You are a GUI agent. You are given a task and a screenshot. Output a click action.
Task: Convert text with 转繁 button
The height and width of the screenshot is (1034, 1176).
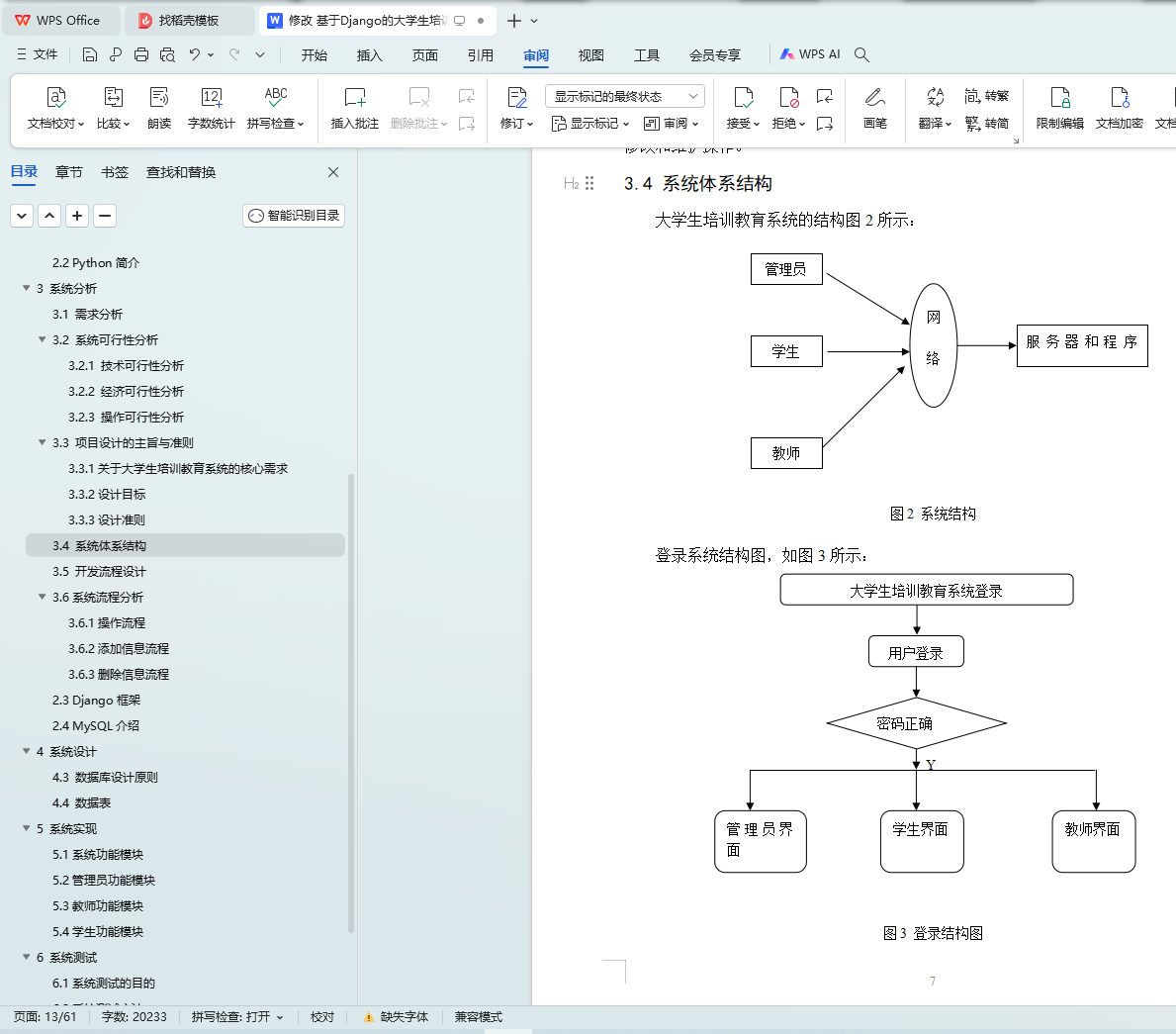(x=987, y=96)
